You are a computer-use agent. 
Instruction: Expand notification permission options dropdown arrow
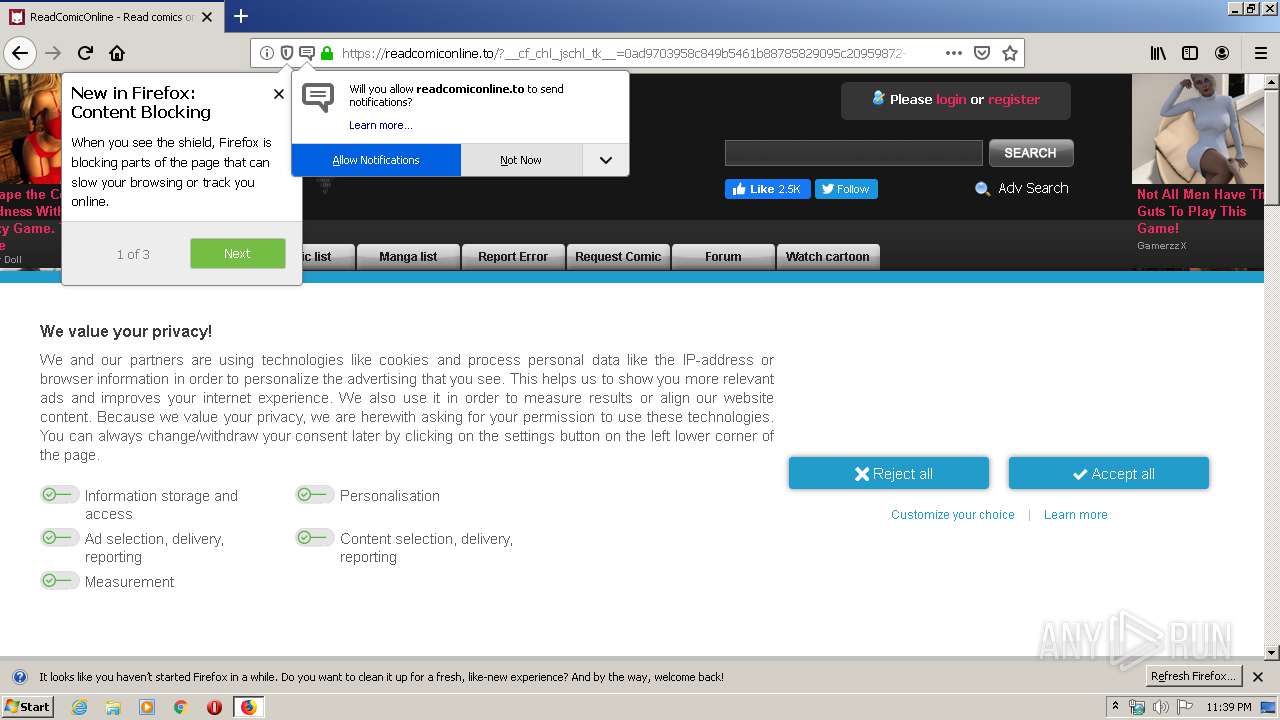(605, 160)
